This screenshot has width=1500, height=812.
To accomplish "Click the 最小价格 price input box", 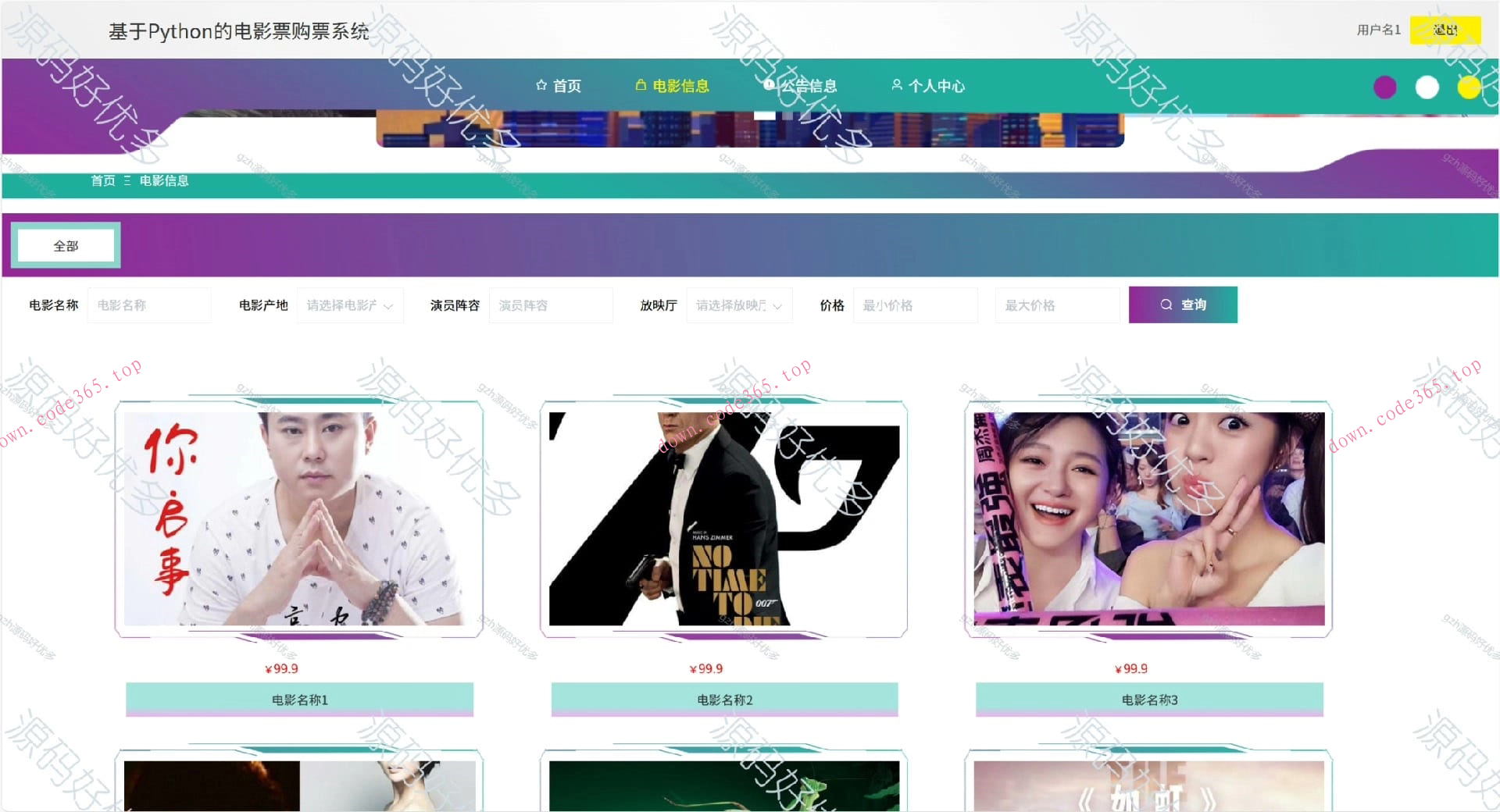I will pyautogui.click(x=915, y=305).
